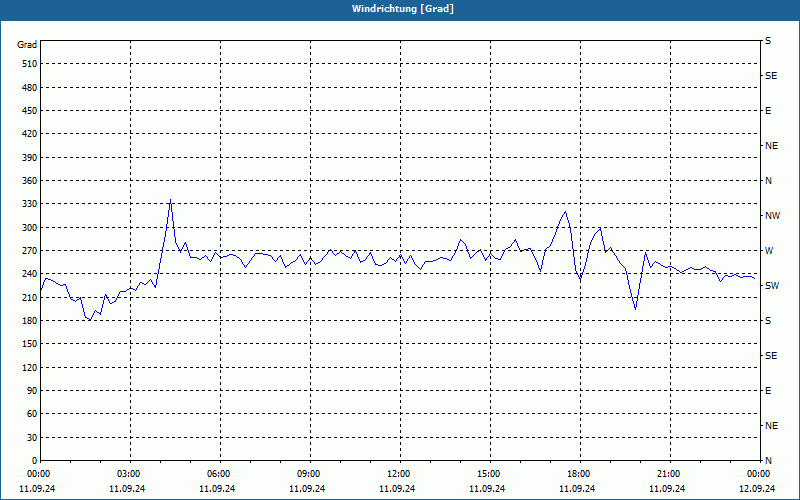Click the 09:00 time label
This screenshot has height=500, width=800.
310,474
